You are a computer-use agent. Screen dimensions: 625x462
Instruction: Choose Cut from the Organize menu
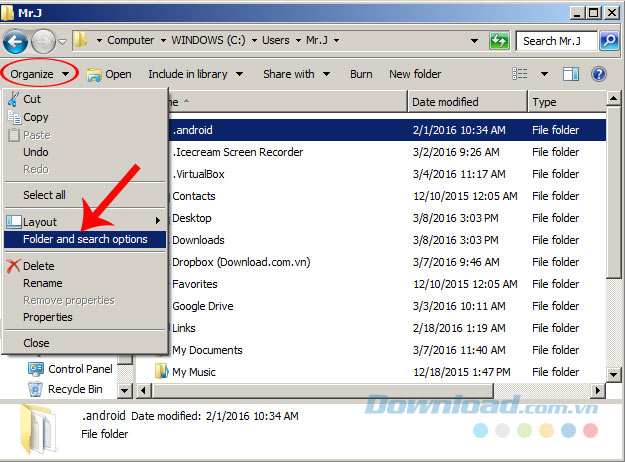(x=85, y=99)
